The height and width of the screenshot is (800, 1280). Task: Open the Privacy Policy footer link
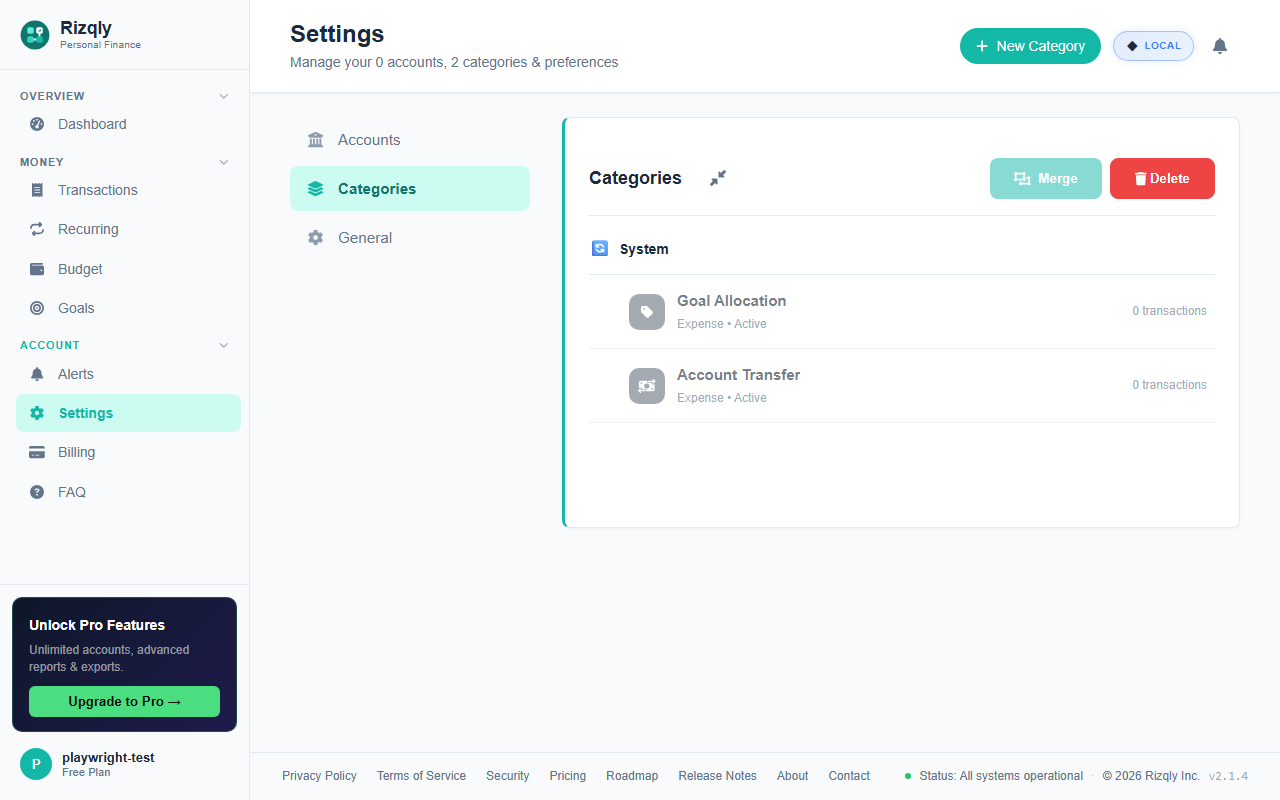click(319, 776)
